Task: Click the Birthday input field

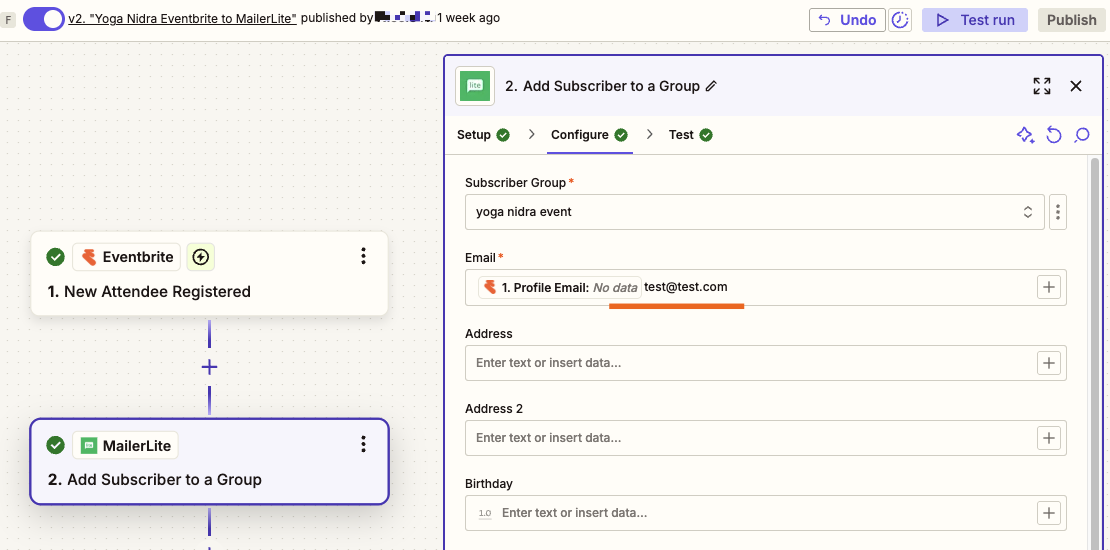Action: click(x=765, y=512)
